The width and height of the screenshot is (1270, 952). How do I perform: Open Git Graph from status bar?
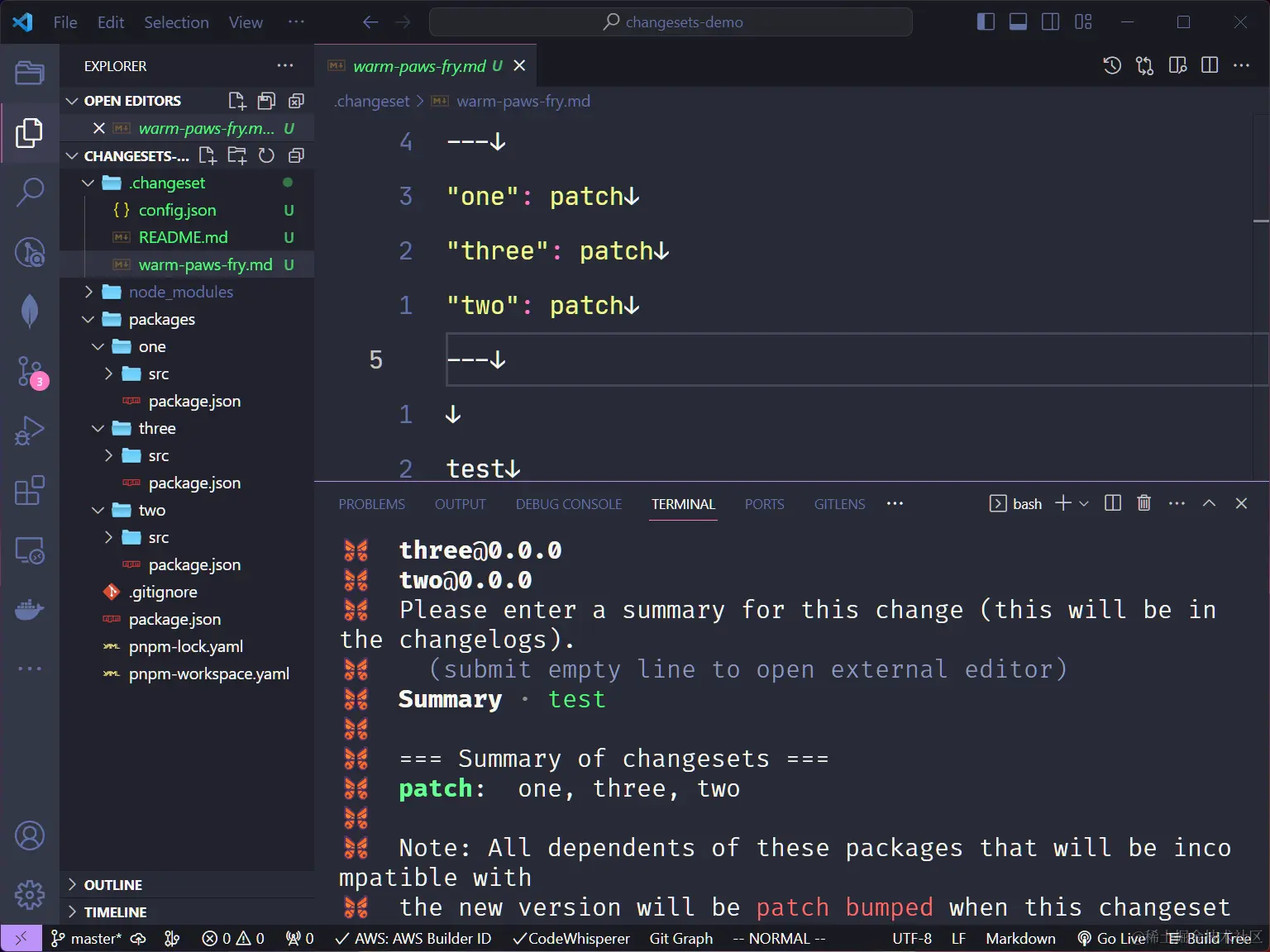681,939
